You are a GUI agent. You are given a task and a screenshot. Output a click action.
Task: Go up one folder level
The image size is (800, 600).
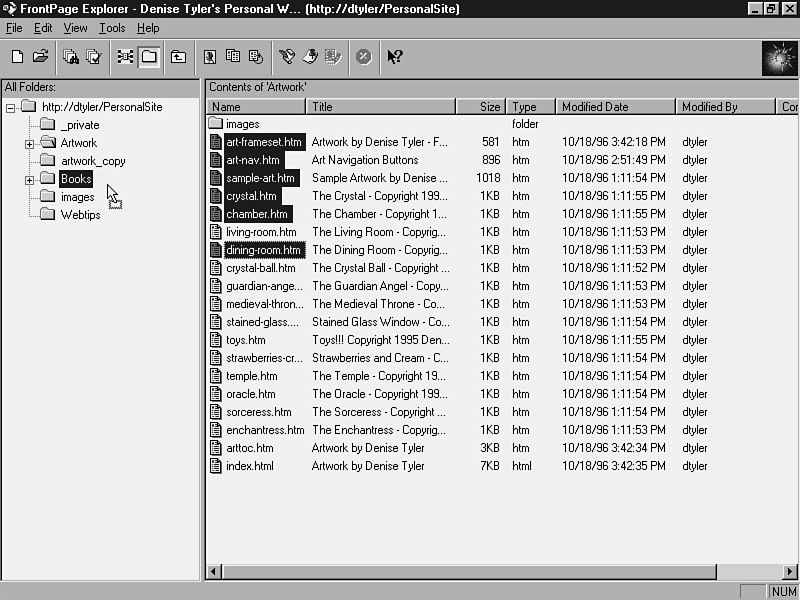[178, 57]
